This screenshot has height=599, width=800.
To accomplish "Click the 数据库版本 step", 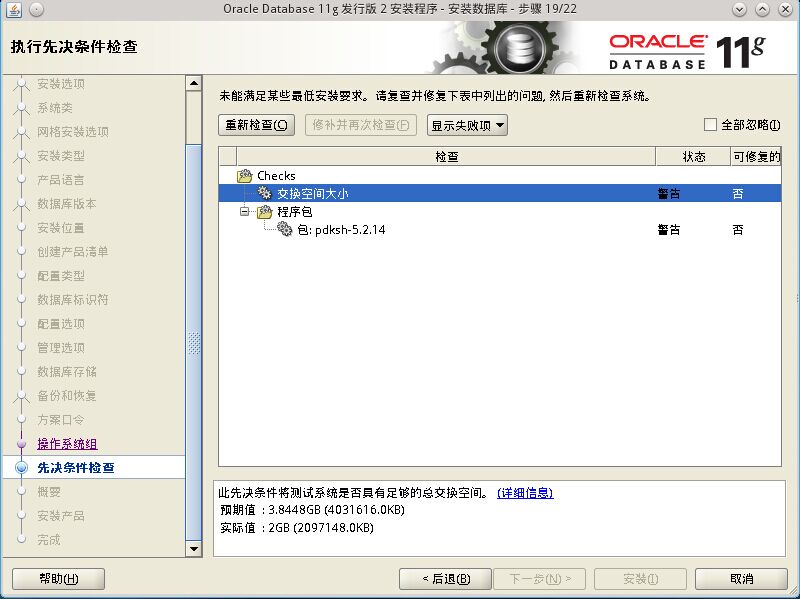I will [66, 204].
